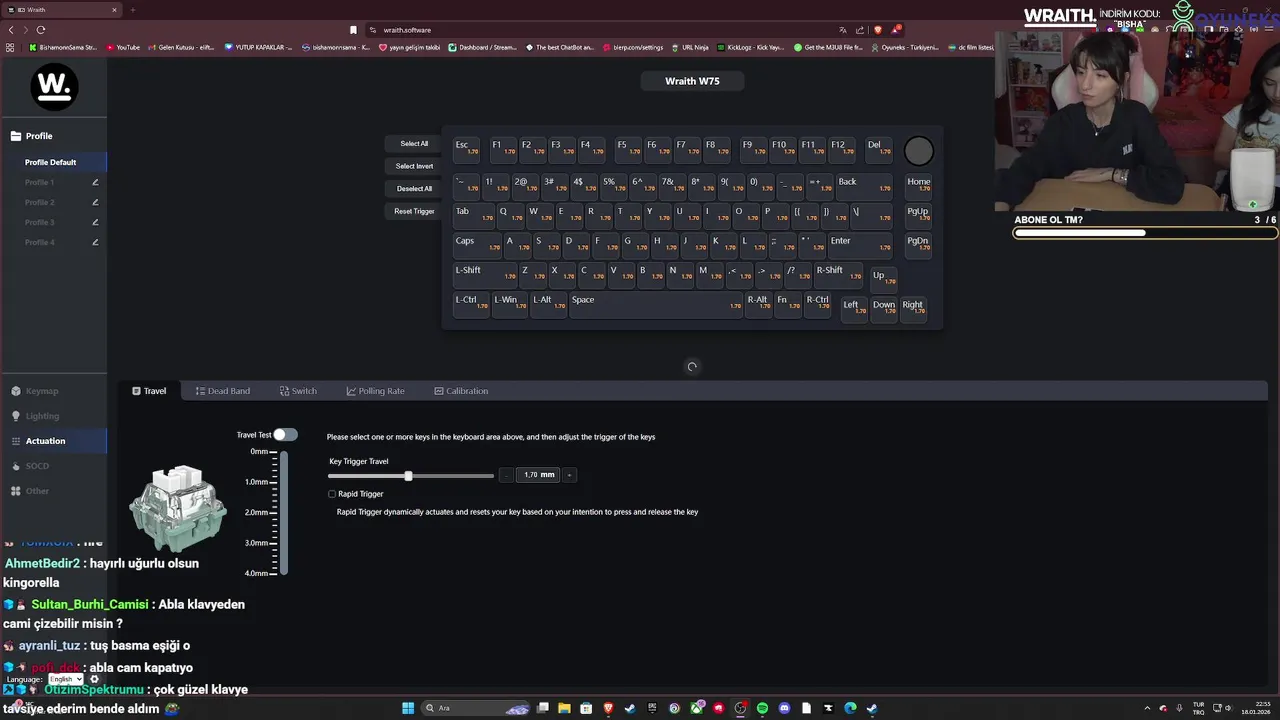
Task: Select the Fn key on keyboard
Action: pos(788,303)
